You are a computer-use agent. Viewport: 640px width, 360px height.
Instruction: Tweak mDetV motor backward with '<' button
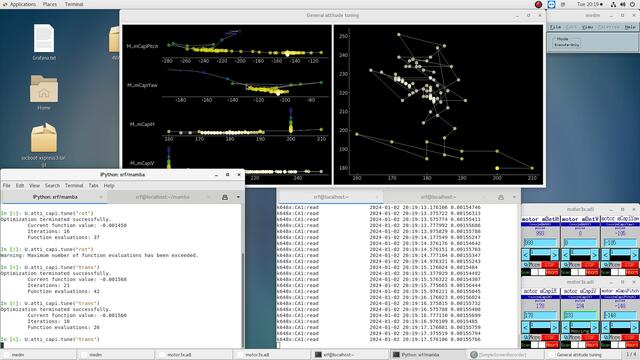point(566,256)
